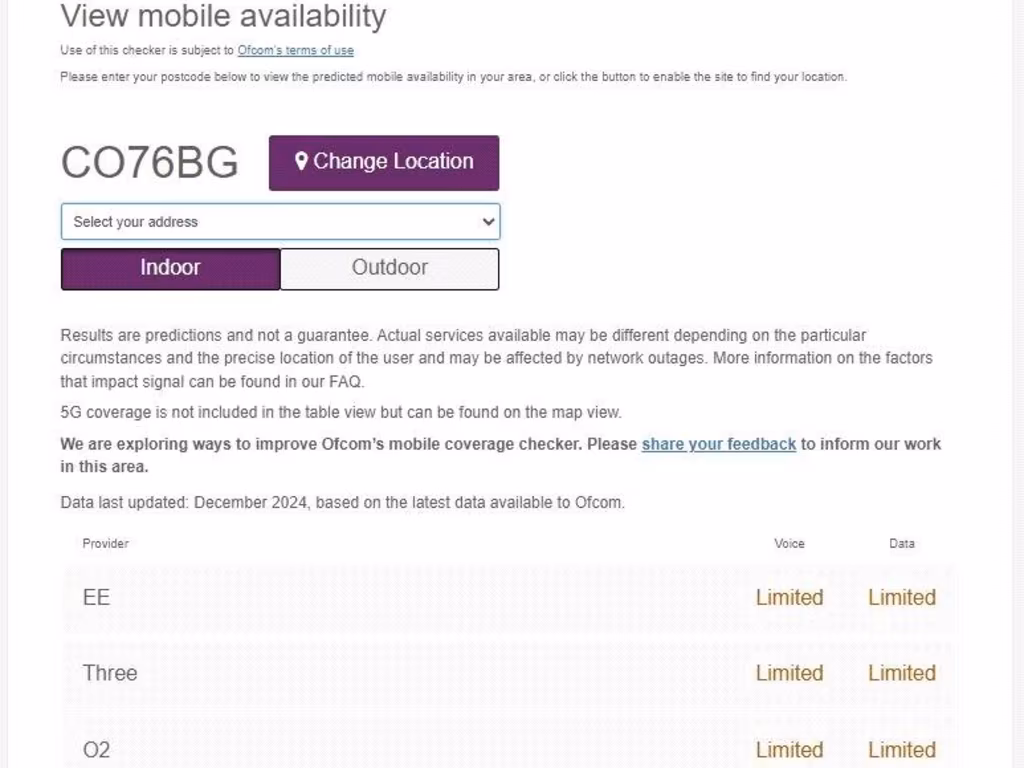Click Three's Voice Limited status

789,673
